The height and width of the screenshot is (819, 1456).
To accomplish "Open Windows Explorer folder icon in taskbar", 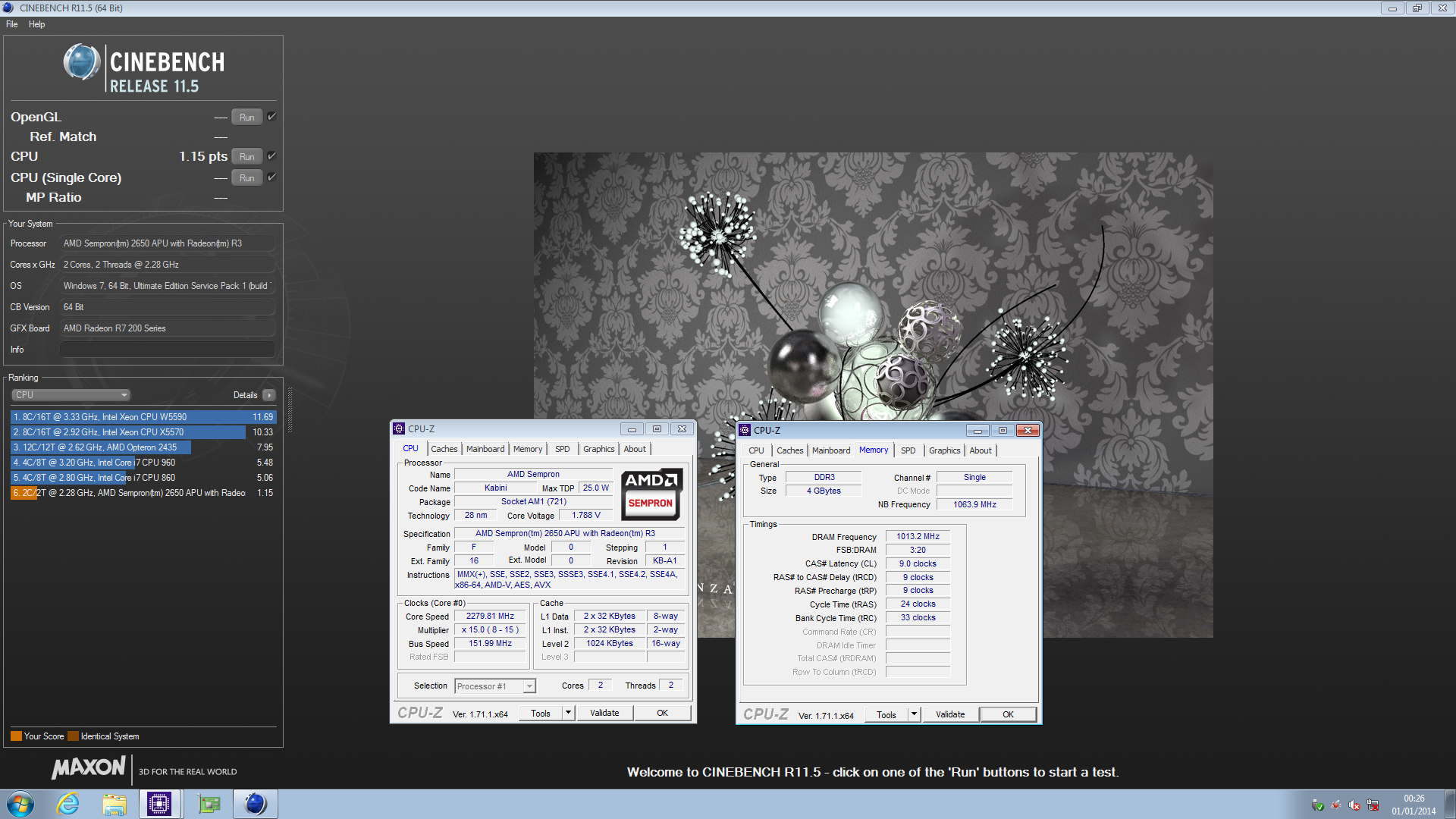I will (115, 804).
